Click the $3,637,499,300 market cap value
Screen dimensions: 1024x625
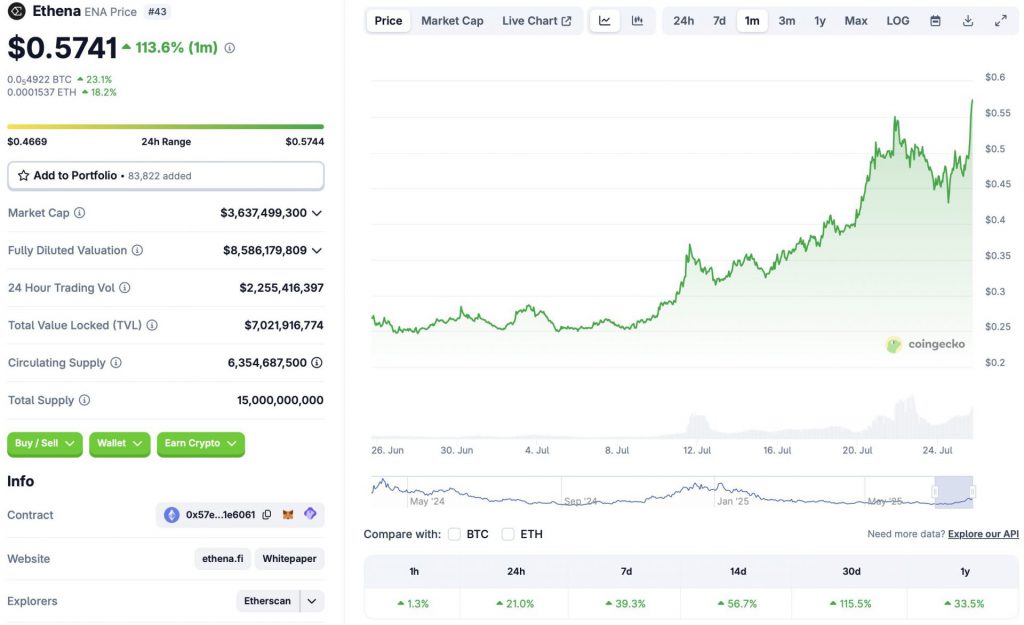(x=263, y=213)
